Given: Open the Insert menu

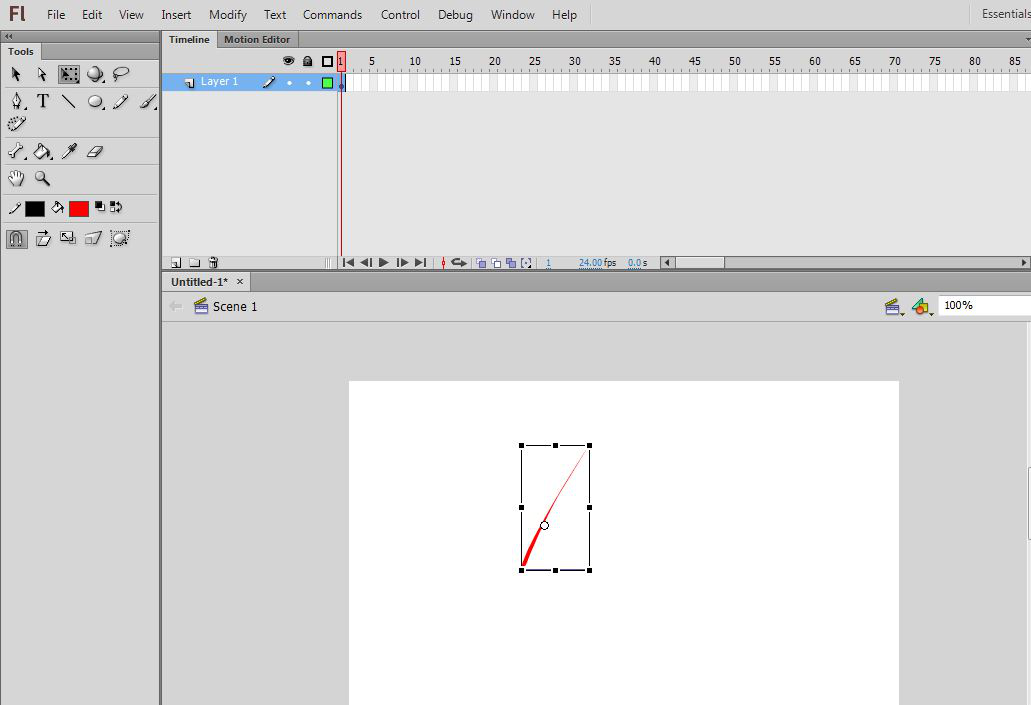Looking at the screenshot, I should tap(176, 14).
